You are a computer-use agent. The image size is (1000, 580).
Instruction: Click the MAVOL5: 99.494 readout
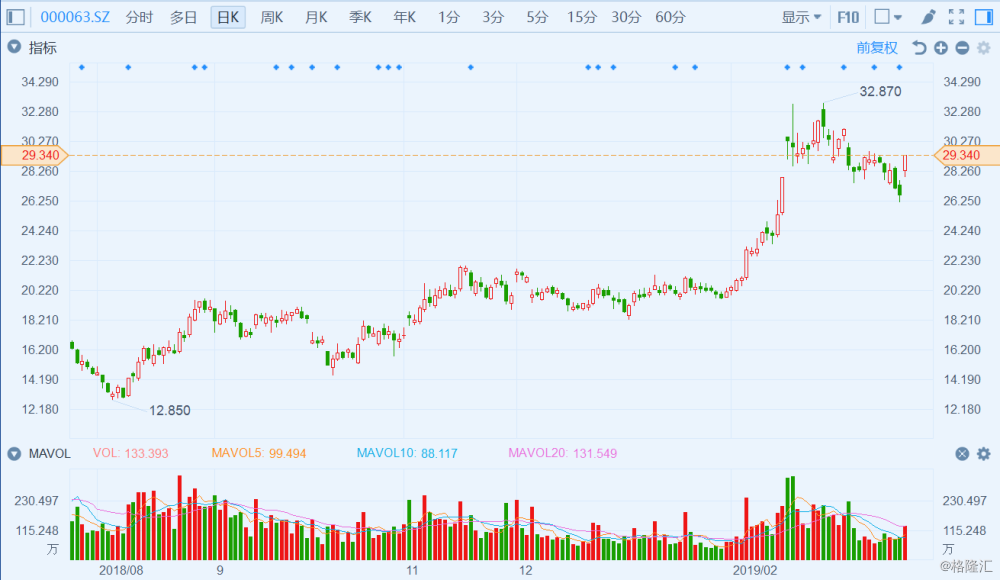pos(259,454)
